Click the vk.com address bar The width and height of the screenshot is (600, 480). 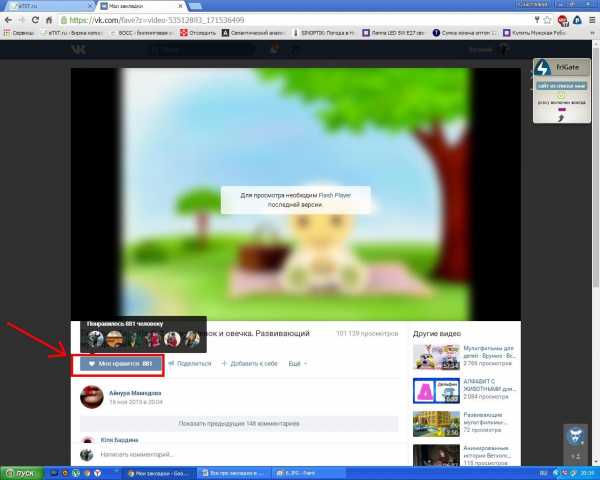[x=295, y=20]
